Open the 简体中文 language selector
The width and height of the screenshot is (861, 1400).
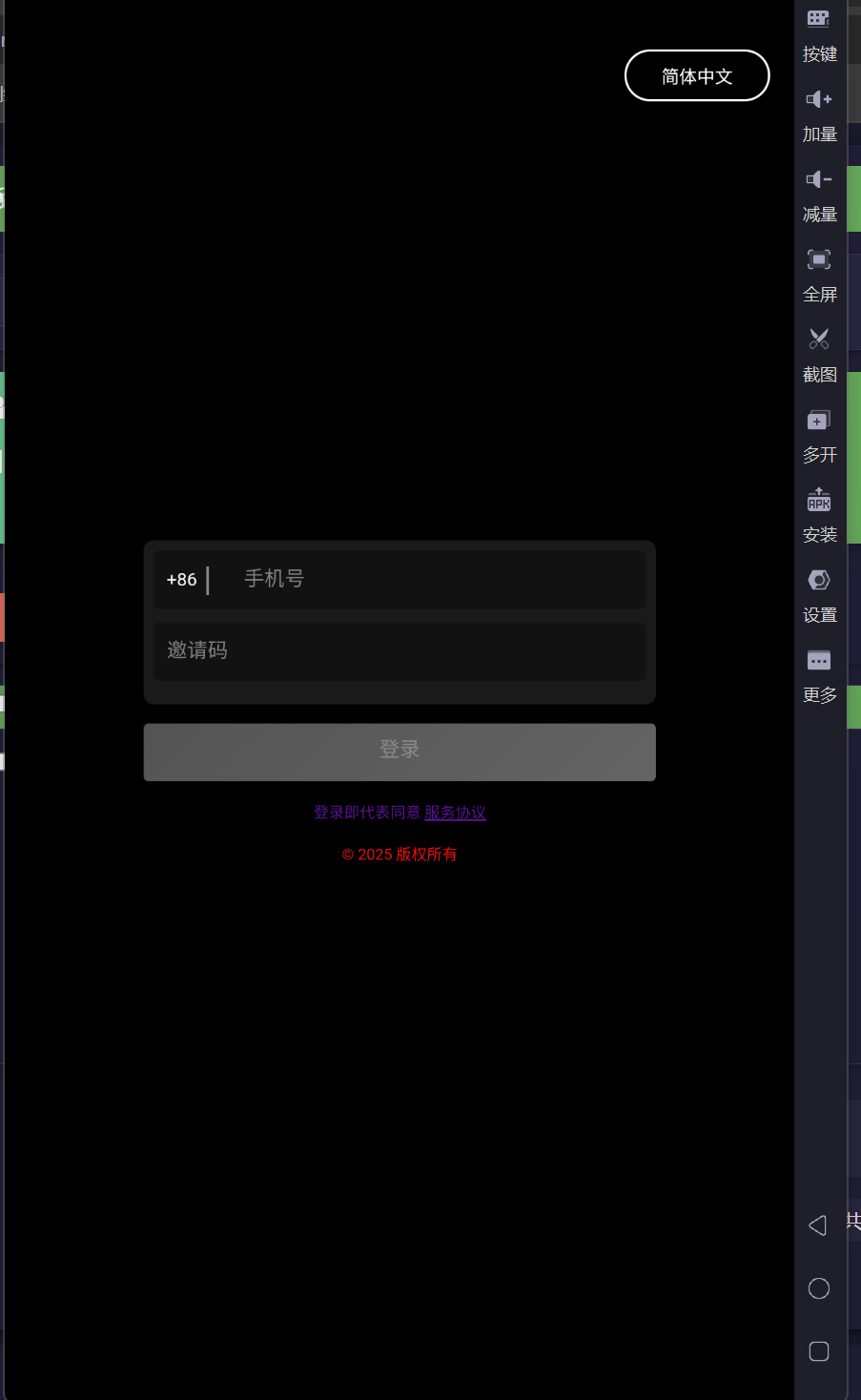(x=697, y=76)
